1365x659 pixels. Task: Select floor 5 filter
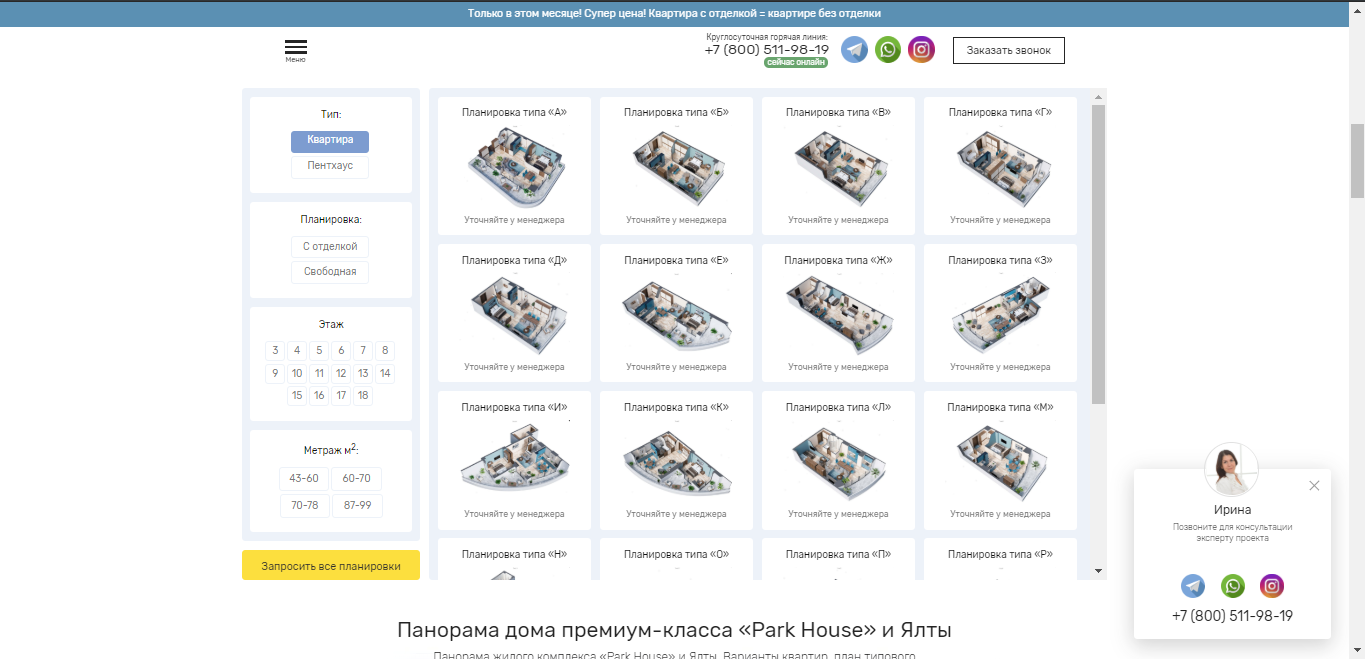tap(319, 350)
